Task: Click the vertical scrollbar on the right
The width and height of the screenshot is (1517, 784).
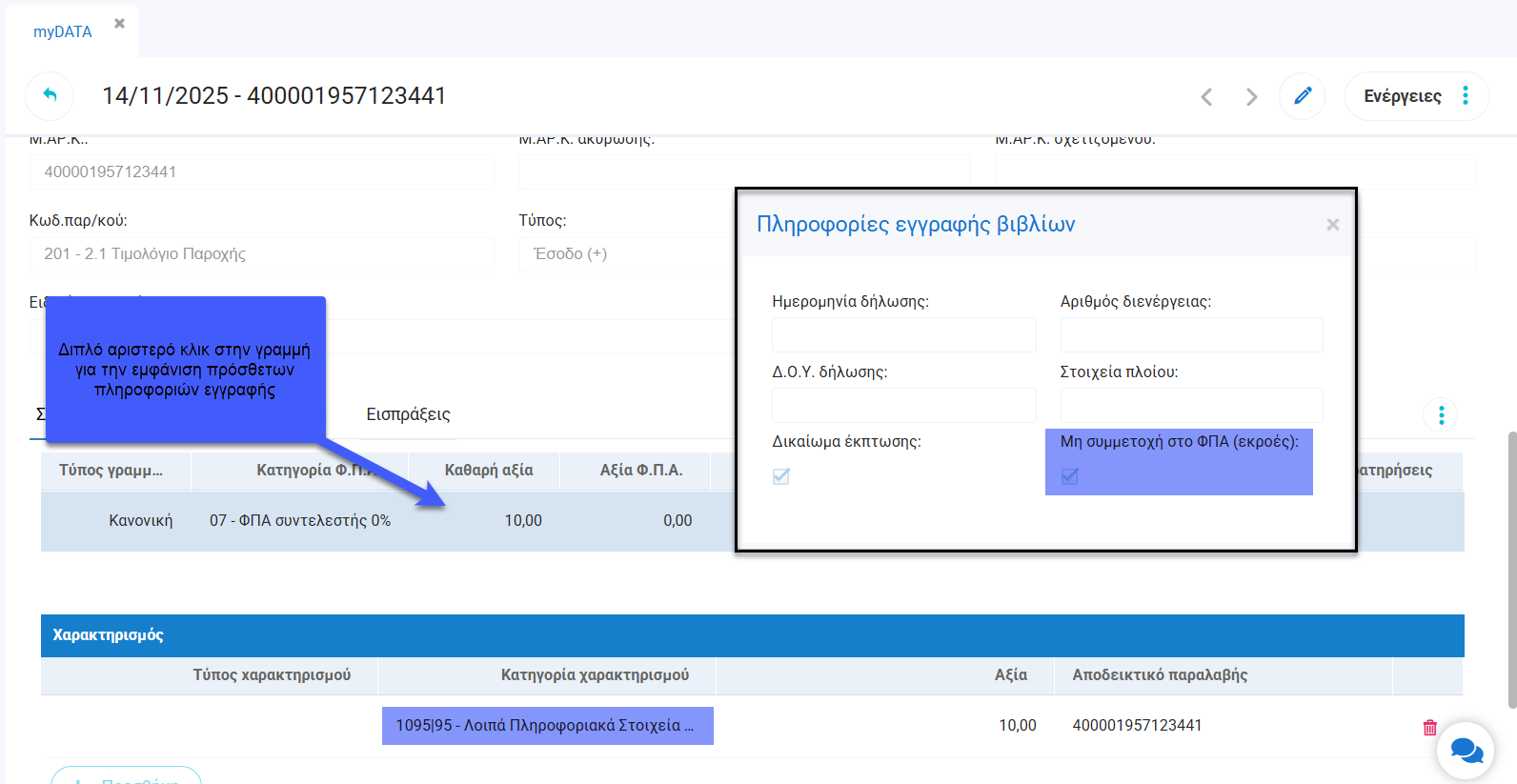Action: click(1511, 570)
